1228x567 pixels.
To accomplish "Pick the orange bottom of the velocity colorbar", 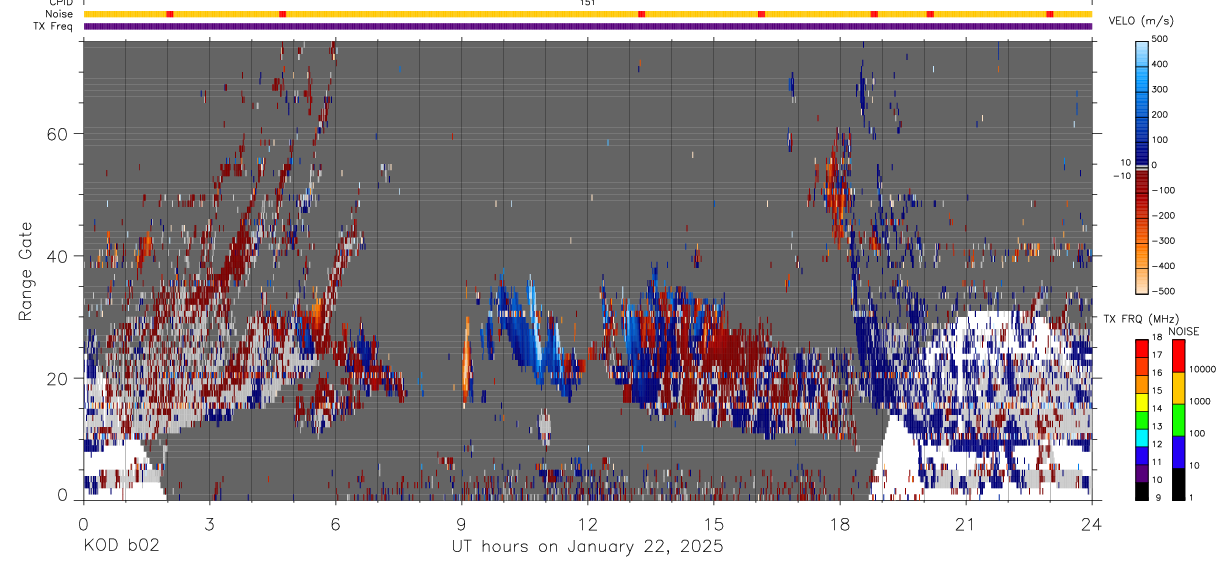I will [1142, 280].
